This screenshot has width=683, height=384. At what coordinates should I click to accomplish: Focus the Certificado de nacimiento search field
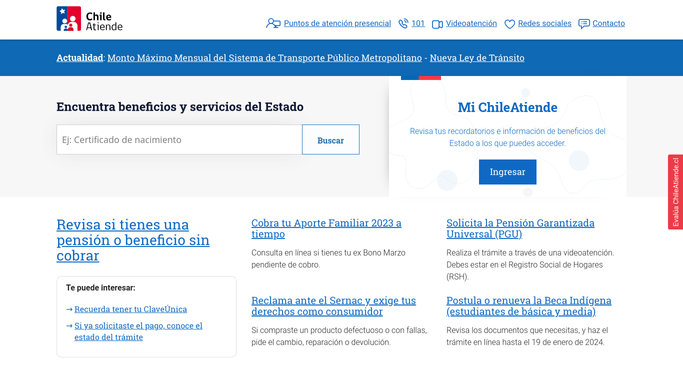(179, 139)
